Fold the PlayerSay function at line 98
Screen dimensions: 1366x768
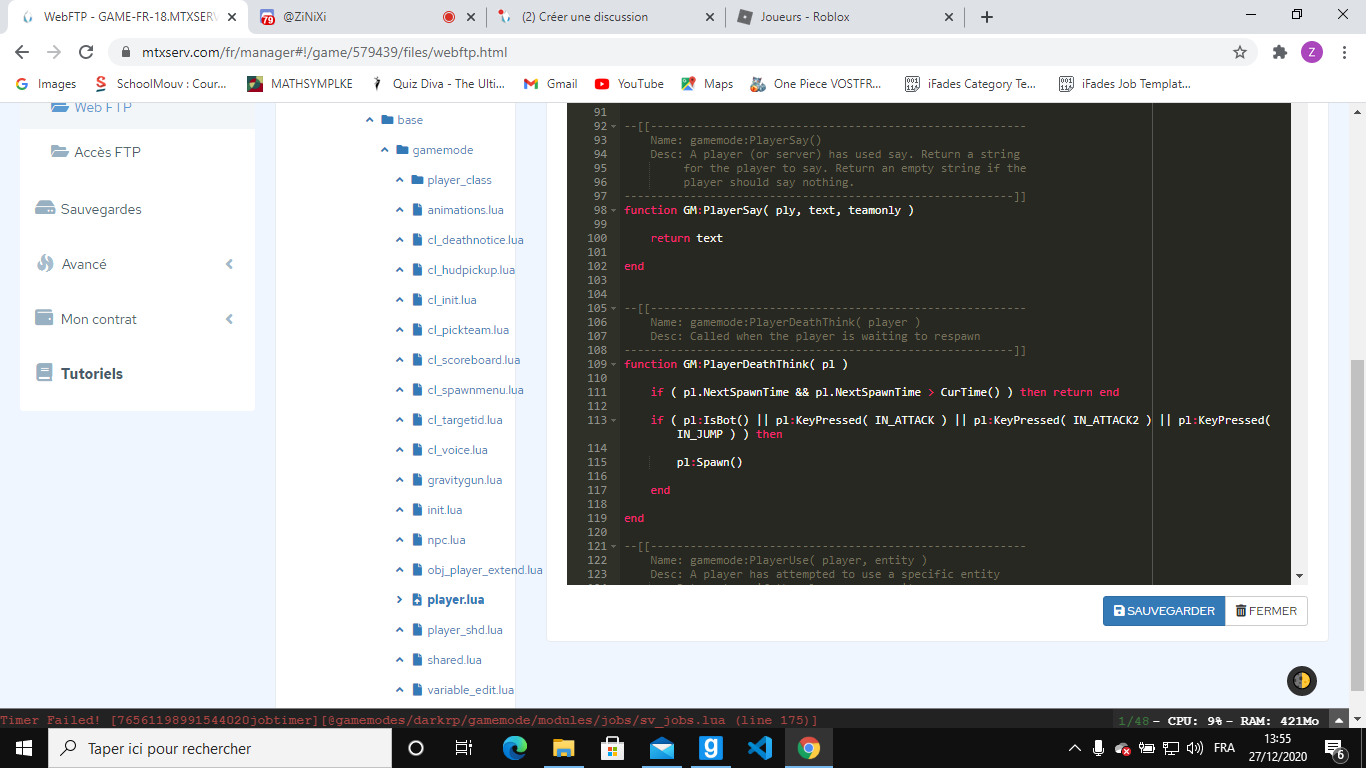click(x=612, y=210)
